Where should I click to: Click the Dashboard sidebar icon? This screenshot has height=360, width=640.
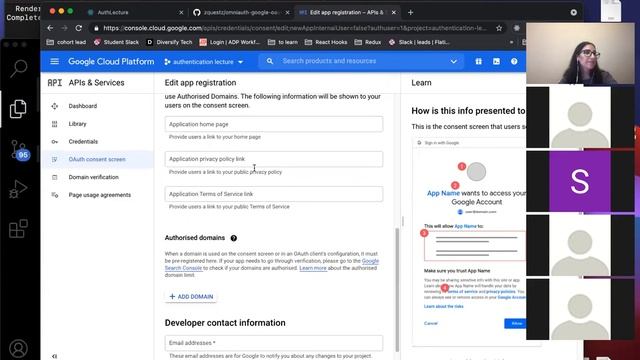coord(55,106)
